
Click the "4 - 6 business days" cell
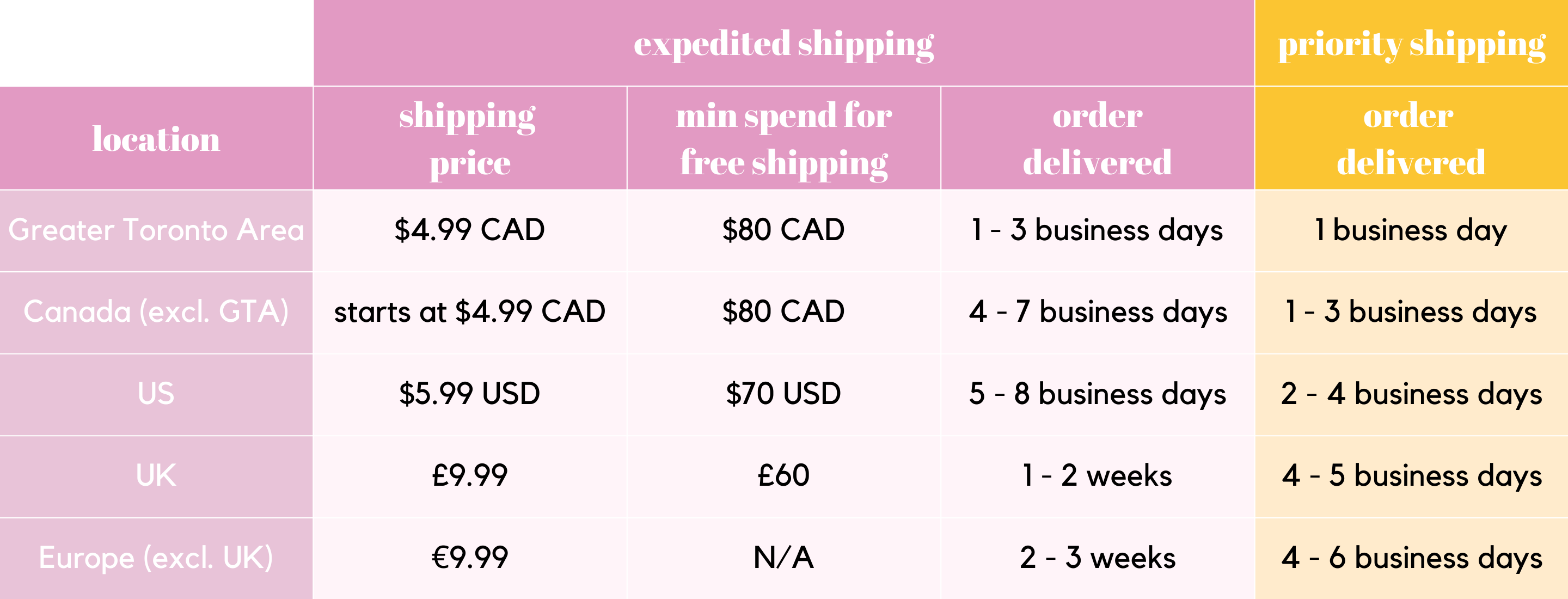[x=1411, y=558]
